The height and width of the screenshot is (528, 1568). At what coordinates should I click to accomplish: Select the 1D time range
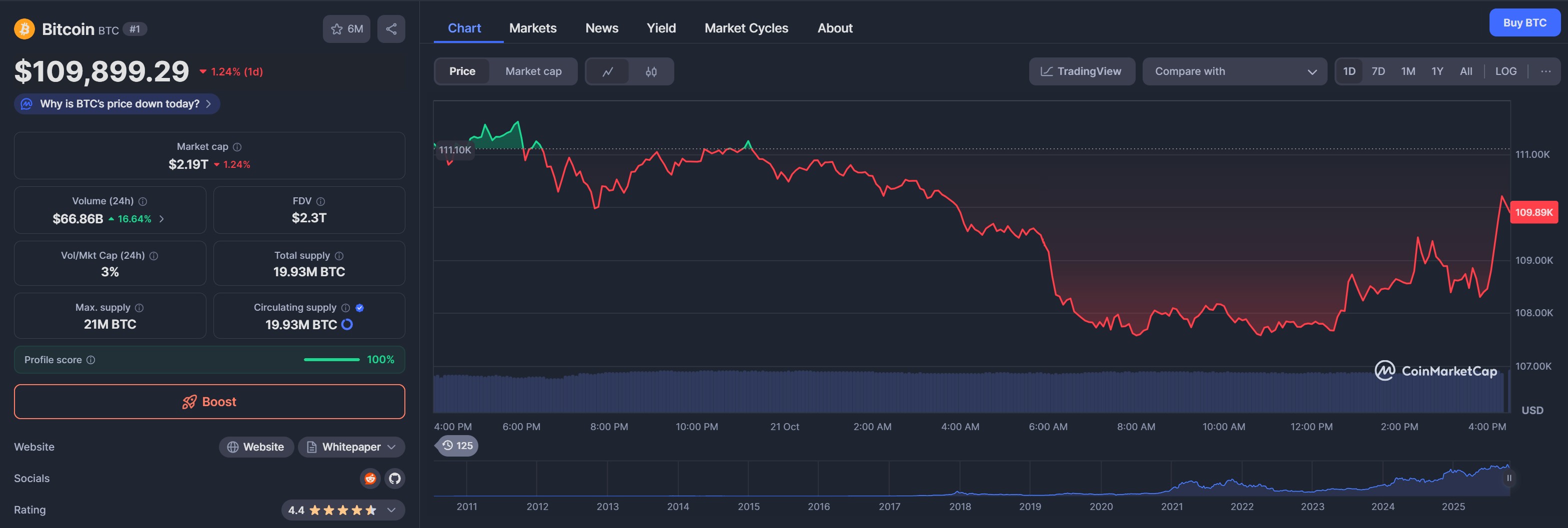1349,72
